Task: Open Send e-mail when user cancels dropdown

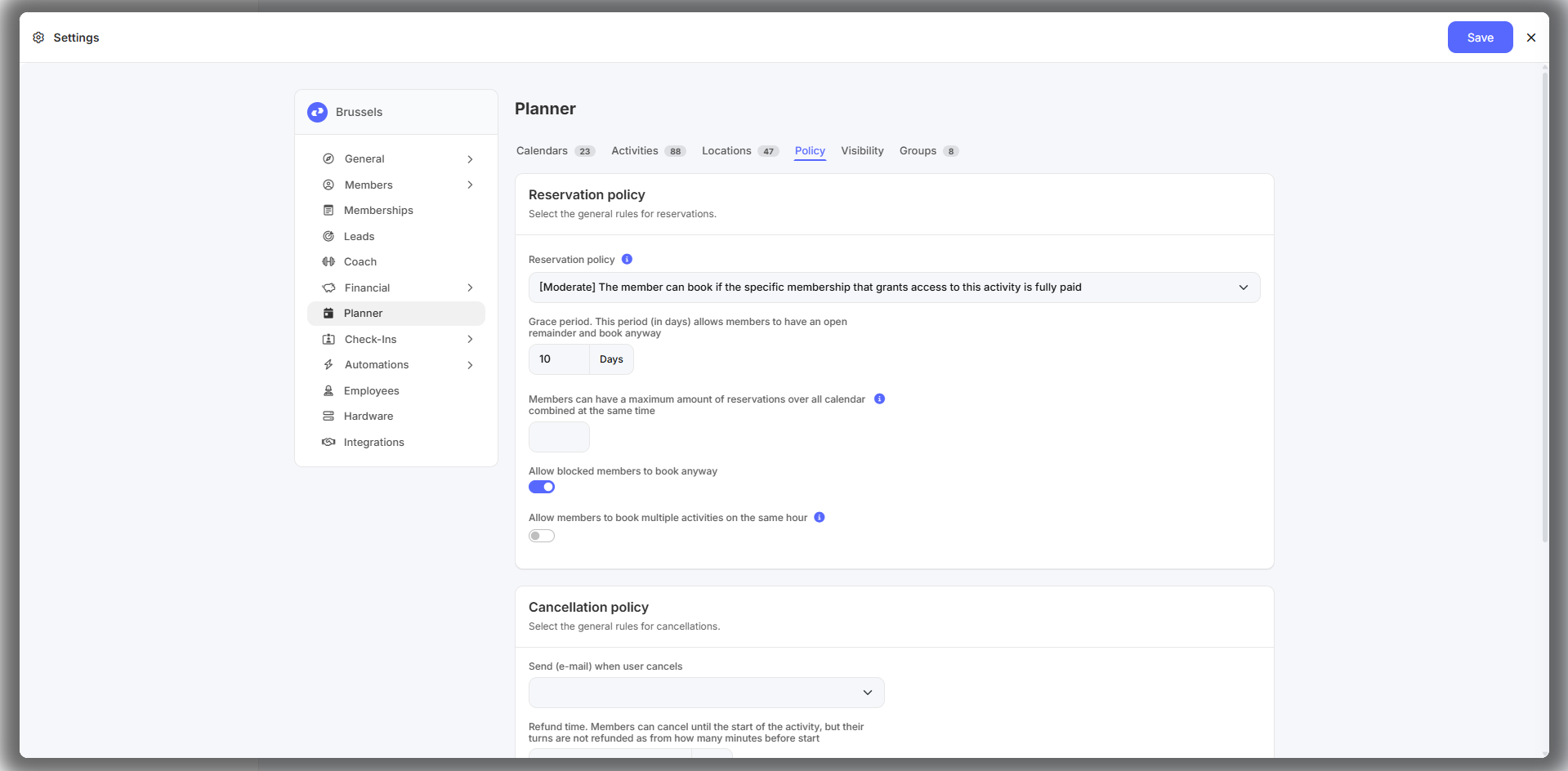Action: pyautogui.click(x=706, y=693)
